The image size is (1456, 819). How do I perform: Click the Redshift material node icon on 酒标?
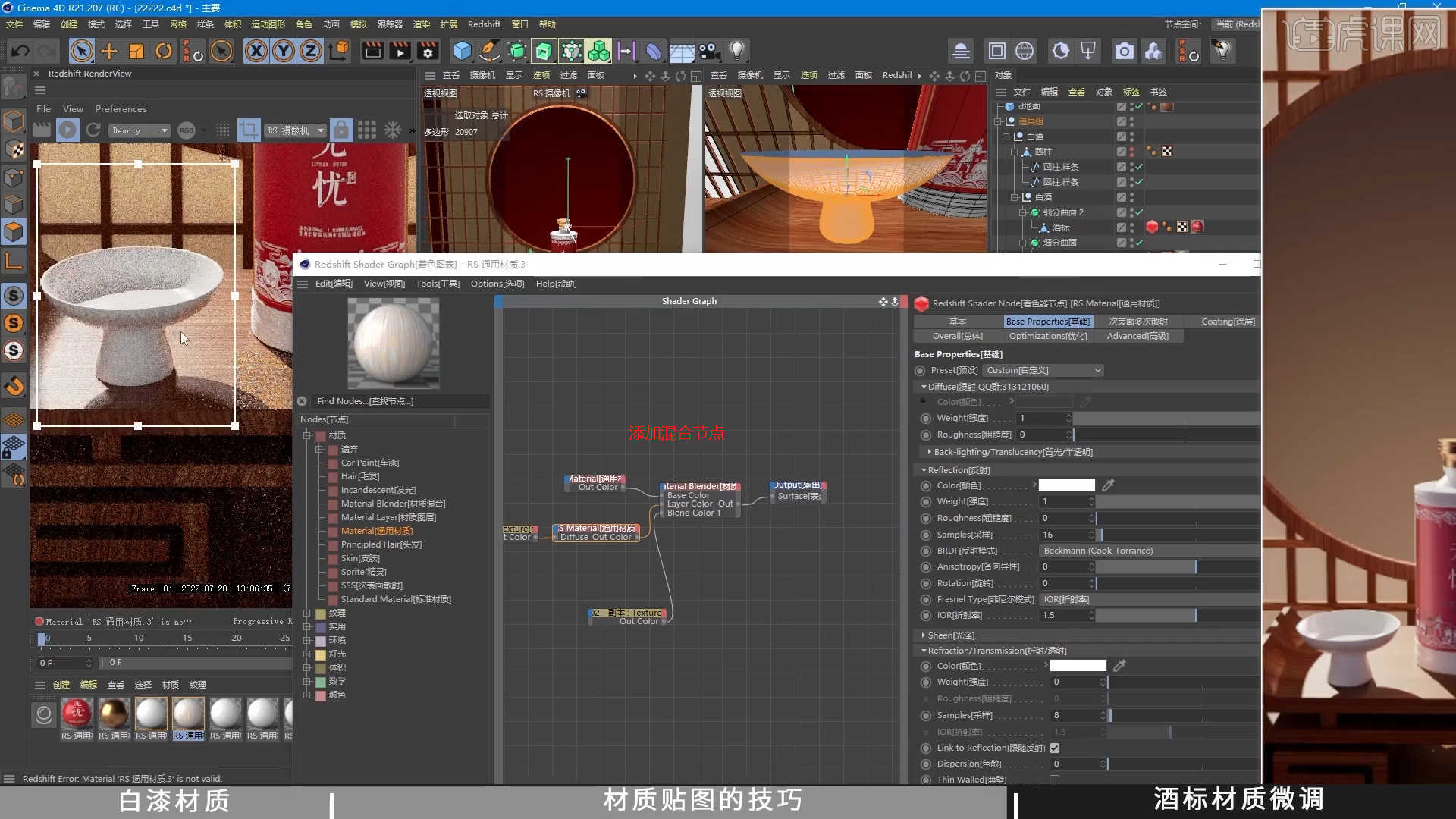point(1152,227)
